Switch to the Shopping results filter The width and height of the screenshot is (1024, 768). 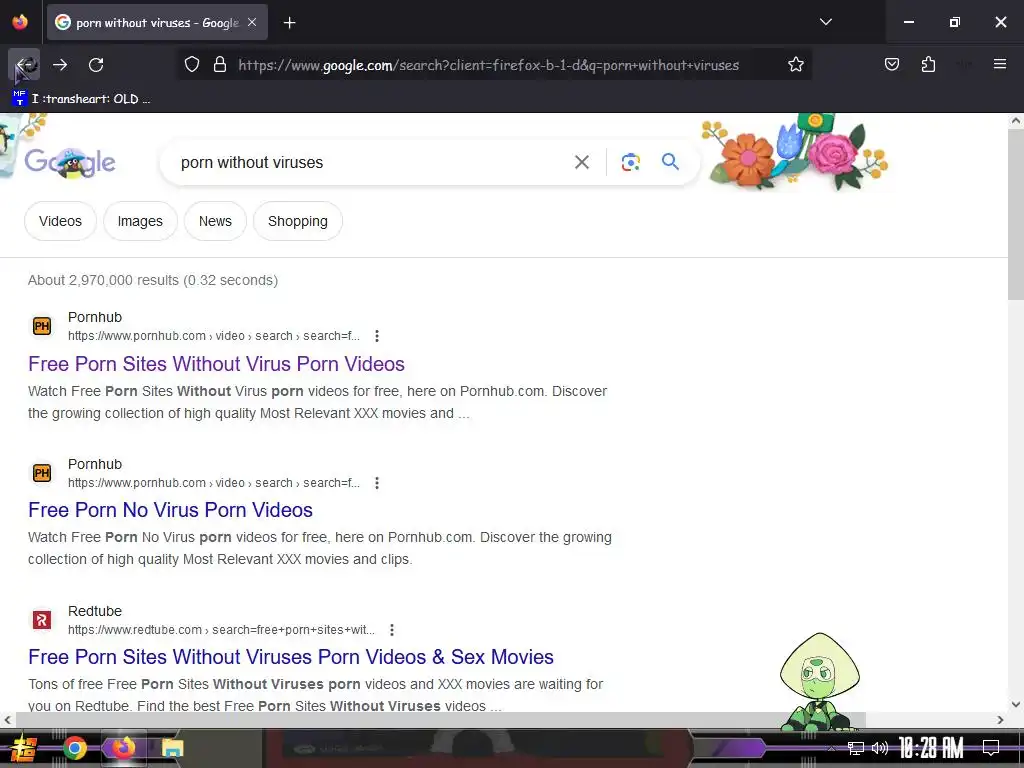click(x=297, y=221)
